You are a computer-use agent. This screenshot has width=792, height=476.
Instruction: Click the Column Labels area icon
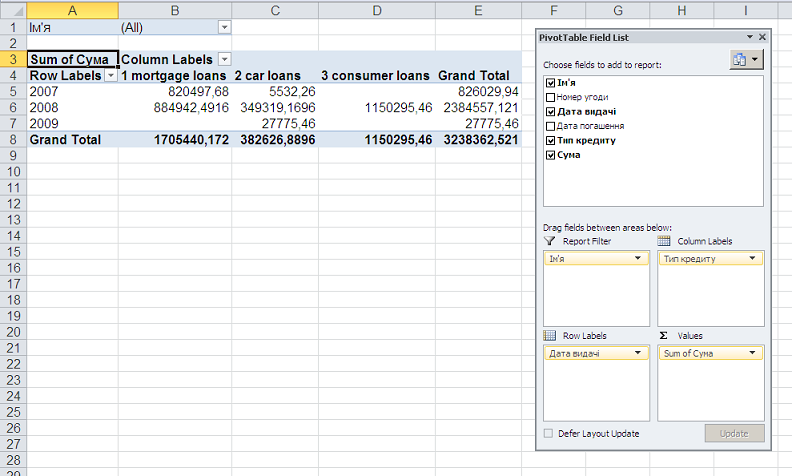[x=664, y=241]
